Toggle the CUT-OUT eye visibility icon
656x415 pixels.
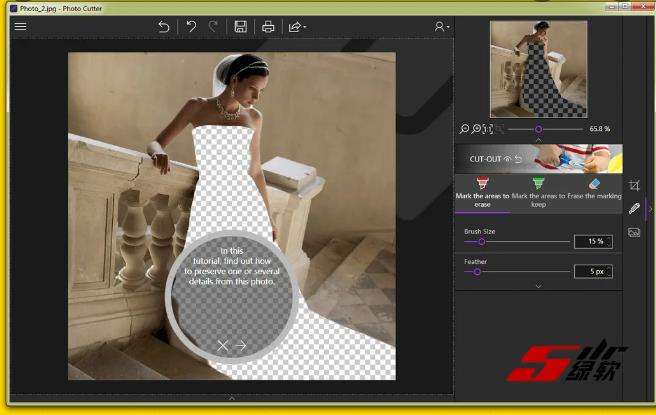tap(508, 158)
